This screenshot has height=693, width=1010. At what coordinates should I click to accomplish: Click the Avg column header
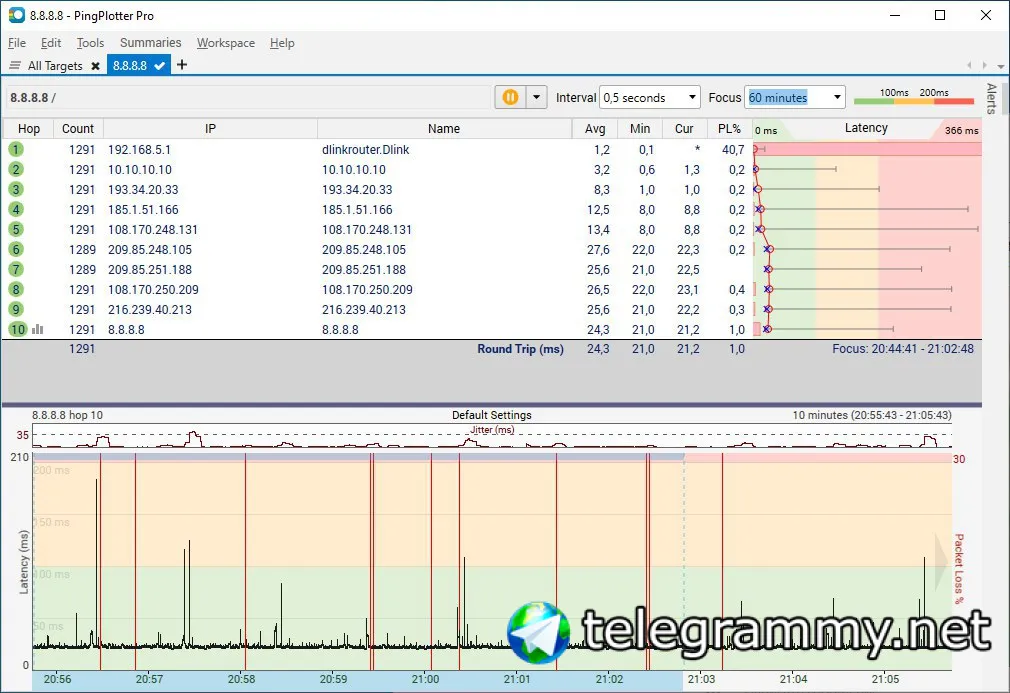pos(595,129)
